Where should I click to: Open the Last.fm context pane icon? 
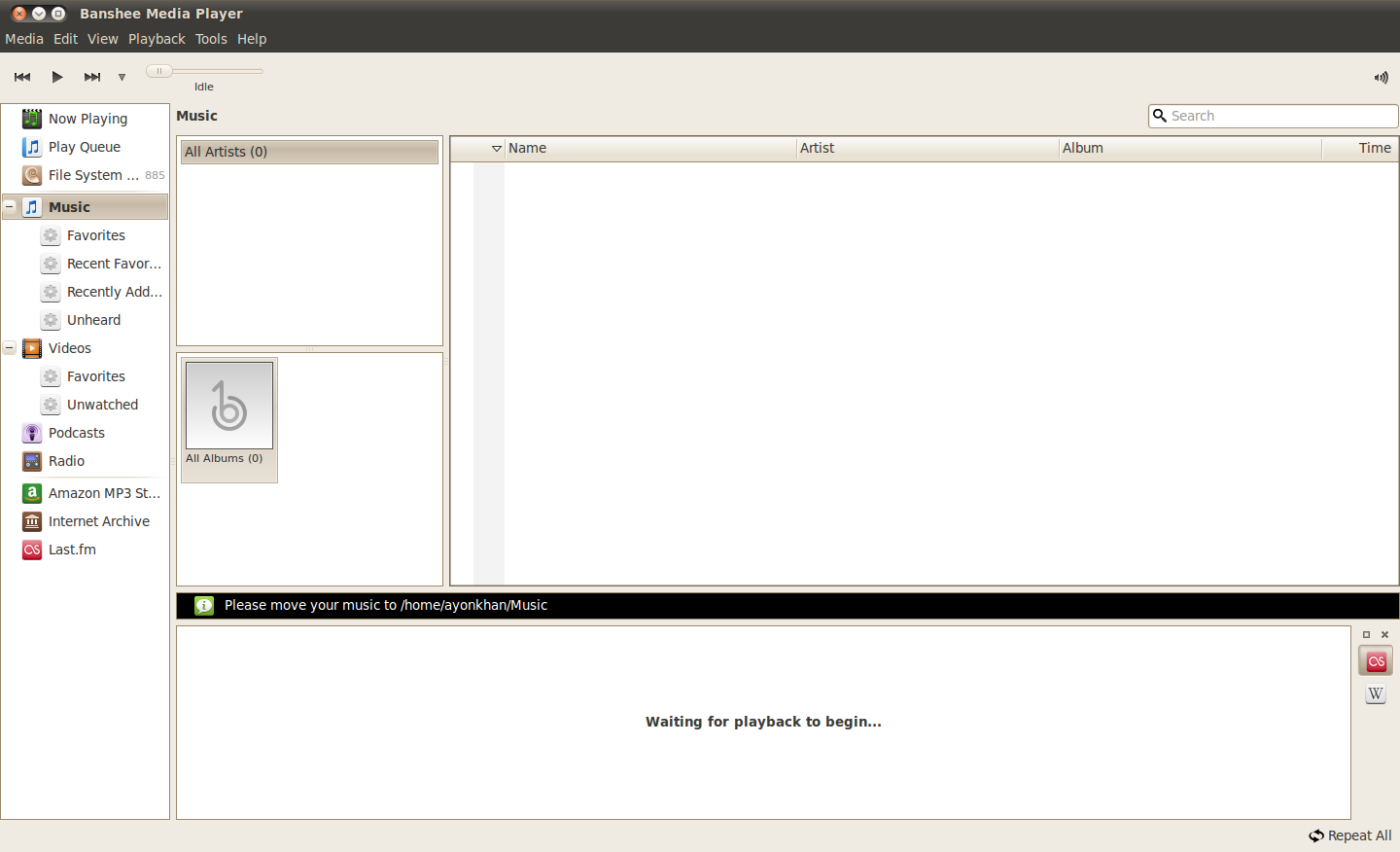(1376, 661)
